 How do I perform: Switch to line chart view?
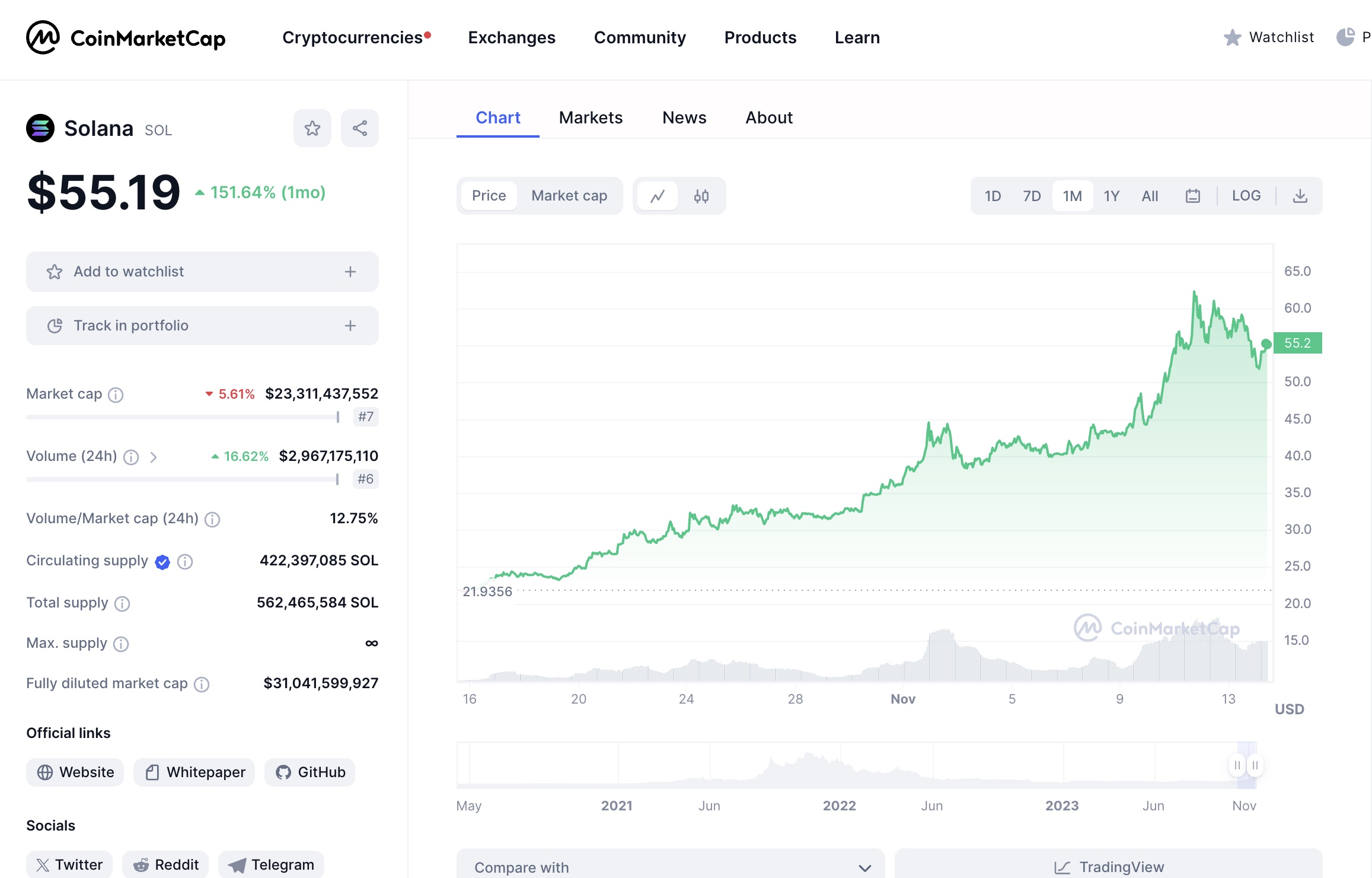[x=658, y=196]
